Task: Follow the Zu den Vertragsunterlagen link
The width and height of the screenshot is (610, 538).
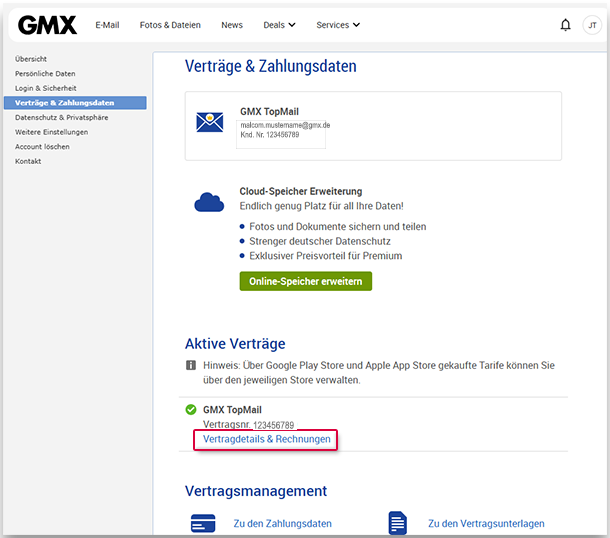Action: click(x=486, y=524)
